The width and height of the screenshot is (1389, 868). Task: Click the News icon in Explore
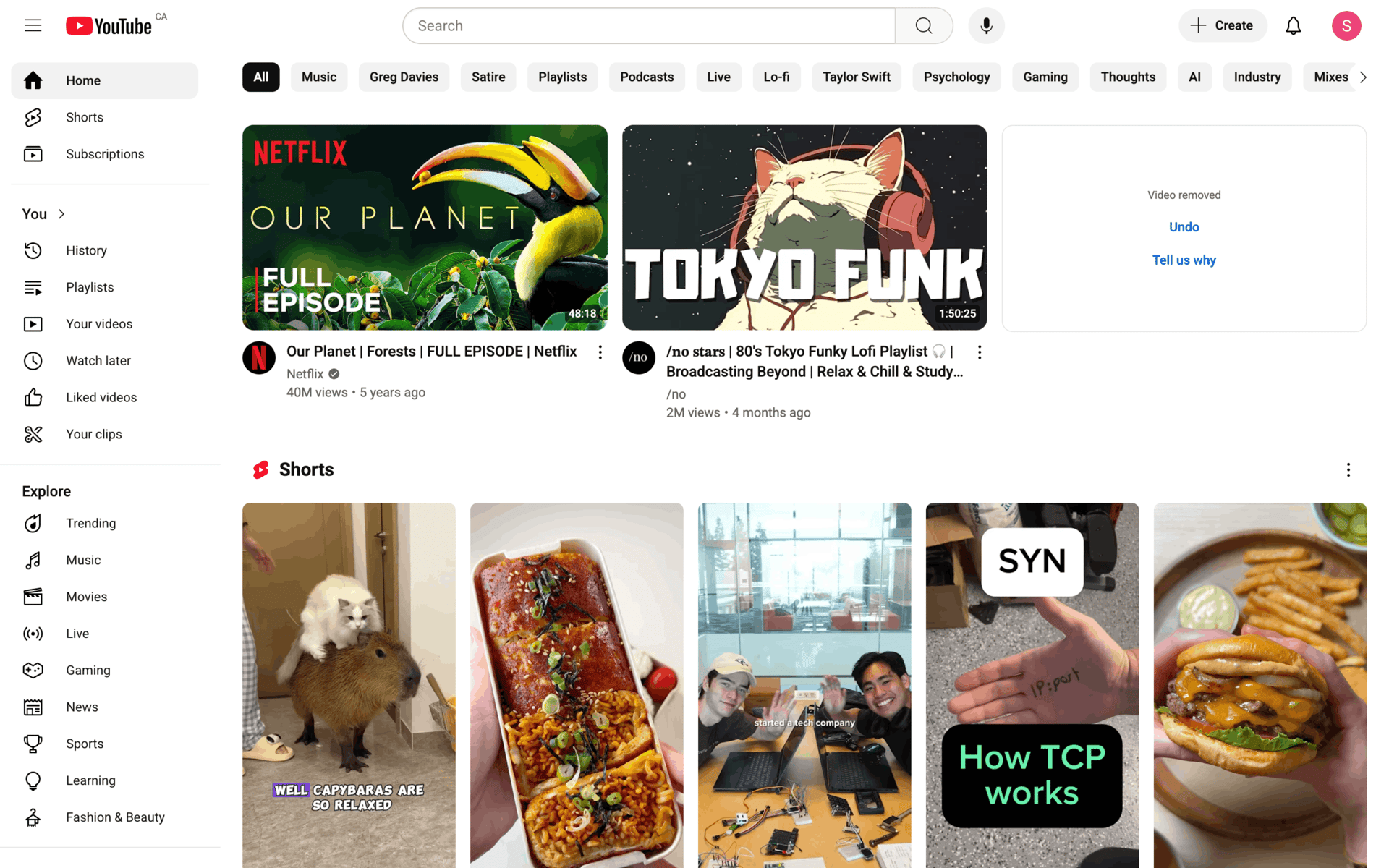(x=33, y=707)
